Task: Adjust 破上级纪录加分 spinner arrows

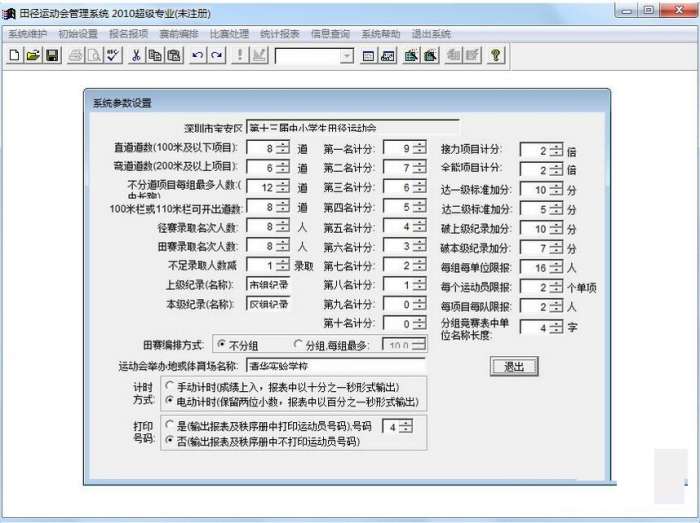Action: coord(556,228)
